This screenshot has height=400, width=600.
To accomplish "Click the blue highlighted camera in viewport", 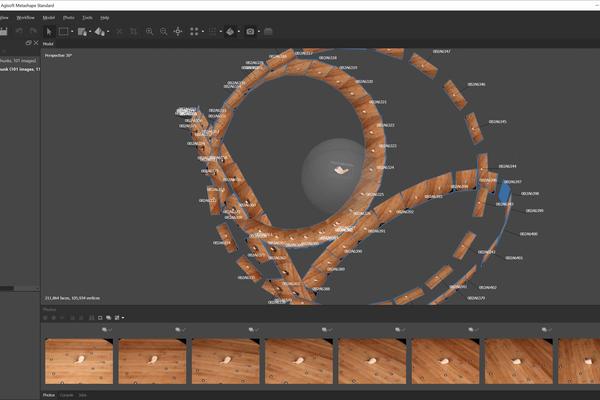I will 504,192.
